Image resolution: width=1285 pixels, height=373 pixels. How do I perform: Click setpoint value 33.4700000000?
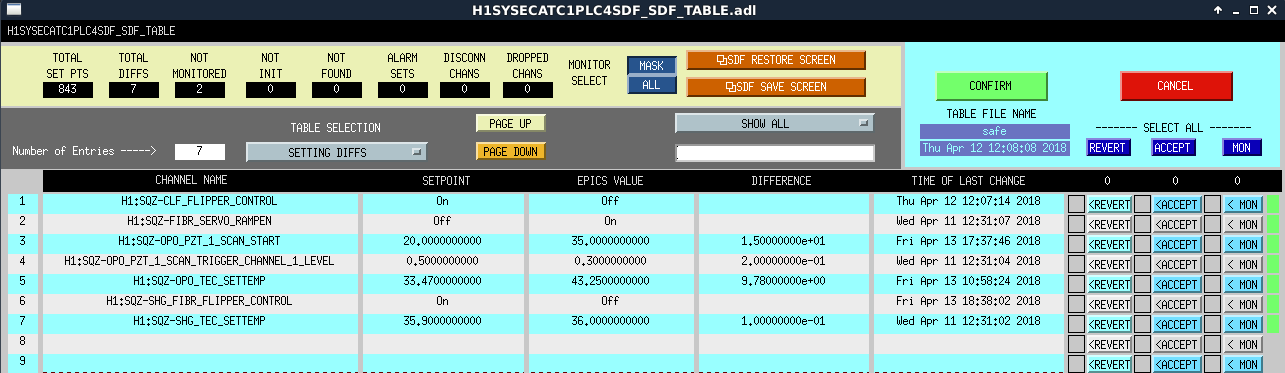click(443, 281)
